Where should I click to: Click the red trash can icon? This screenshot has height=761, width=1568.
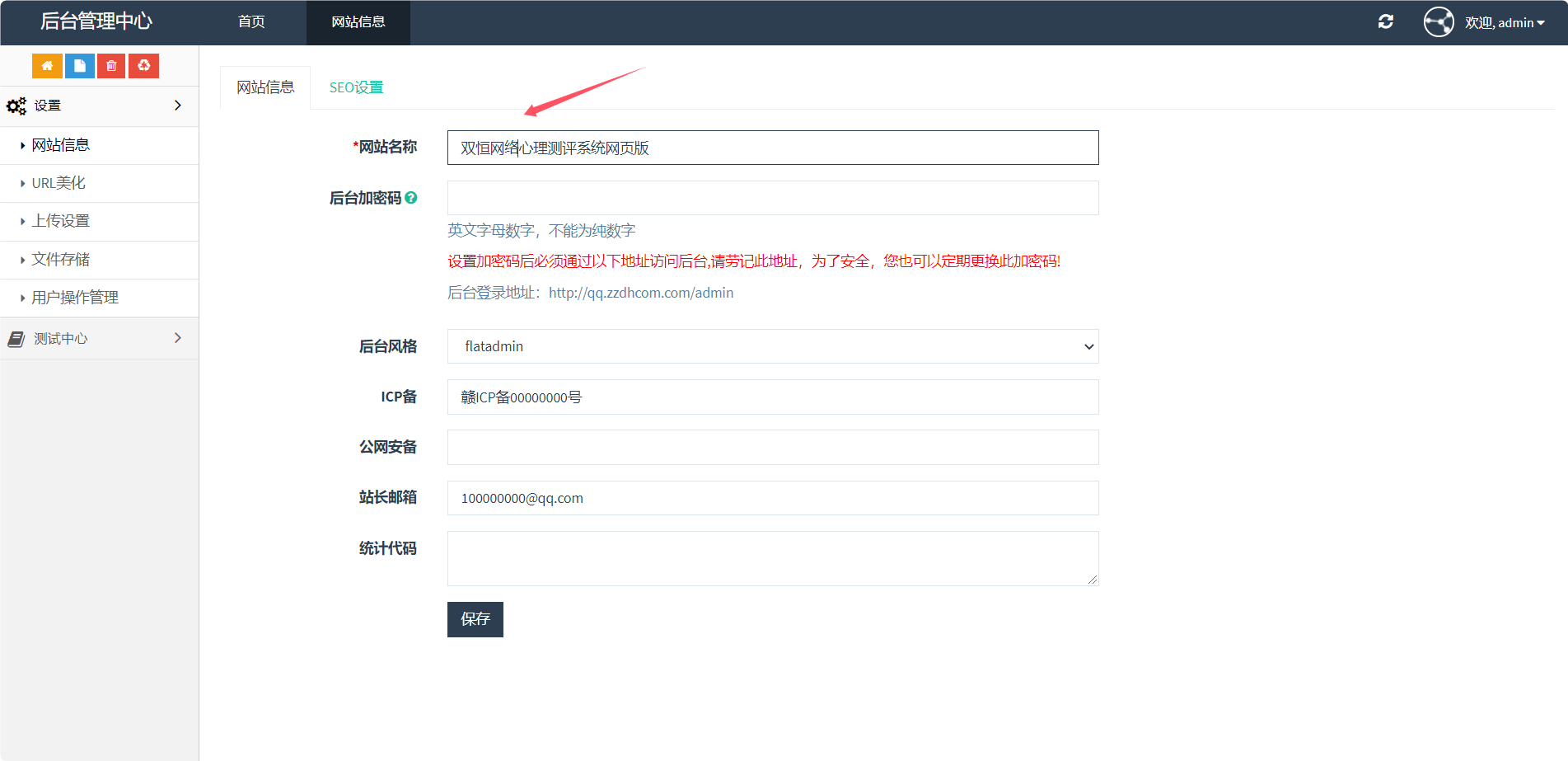(111, 66)
